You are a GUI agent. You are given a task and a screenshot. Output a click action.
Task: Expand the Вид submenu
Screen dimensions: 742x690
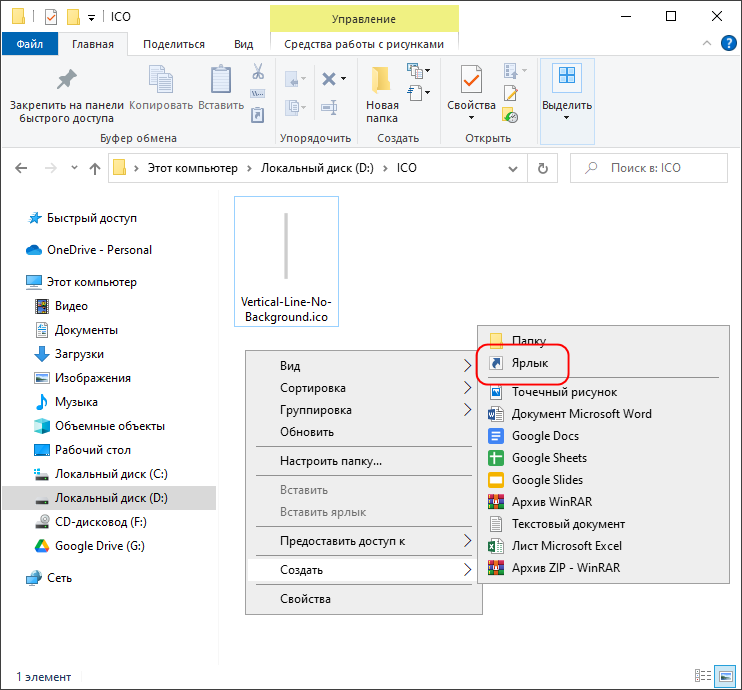point(364,365)
